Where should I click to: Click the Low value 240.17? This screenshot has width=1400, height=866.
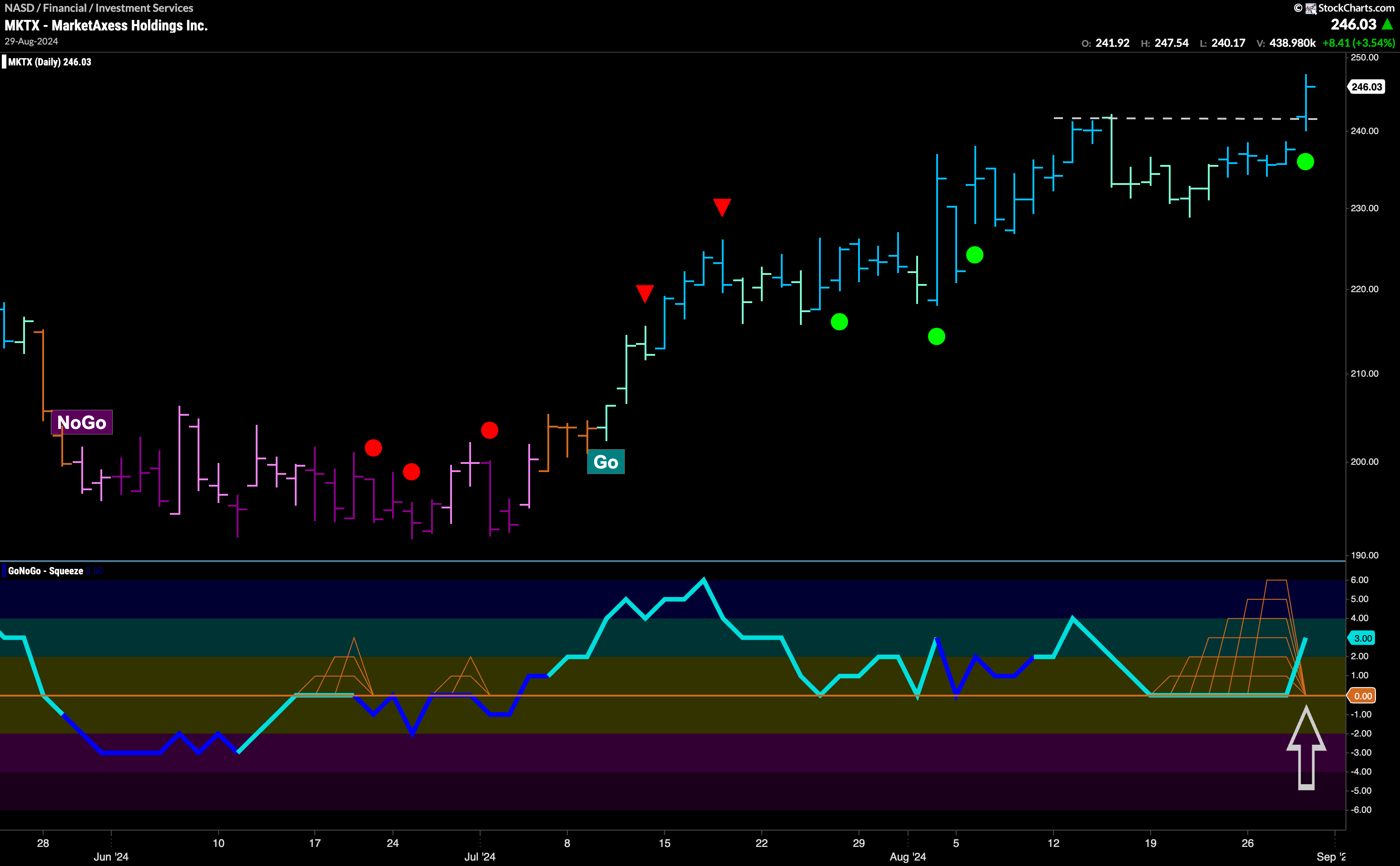(x=1228, y=43)
